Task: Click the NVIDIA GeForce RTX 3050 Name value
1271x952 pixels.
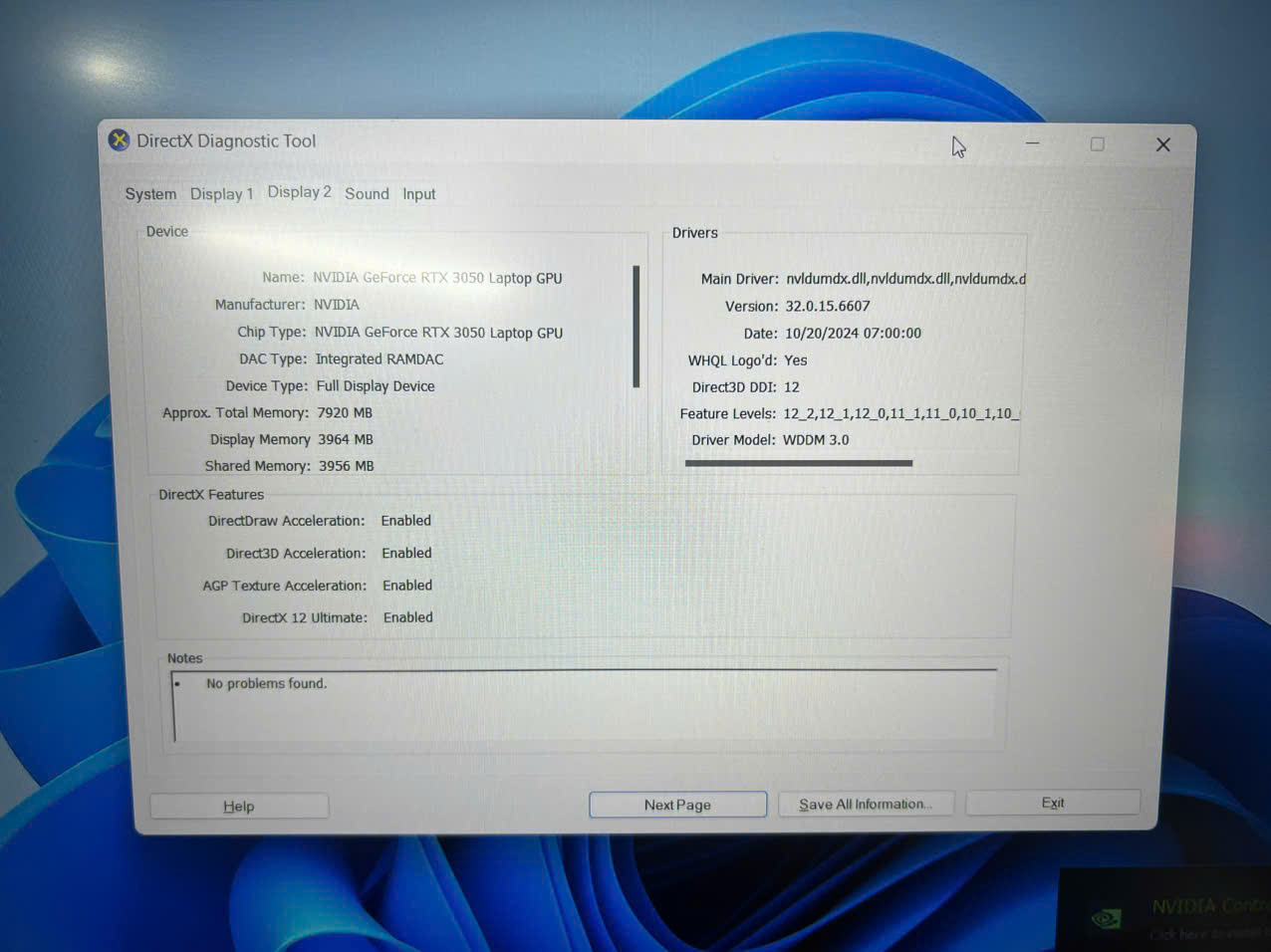Action: click(437, 278)
